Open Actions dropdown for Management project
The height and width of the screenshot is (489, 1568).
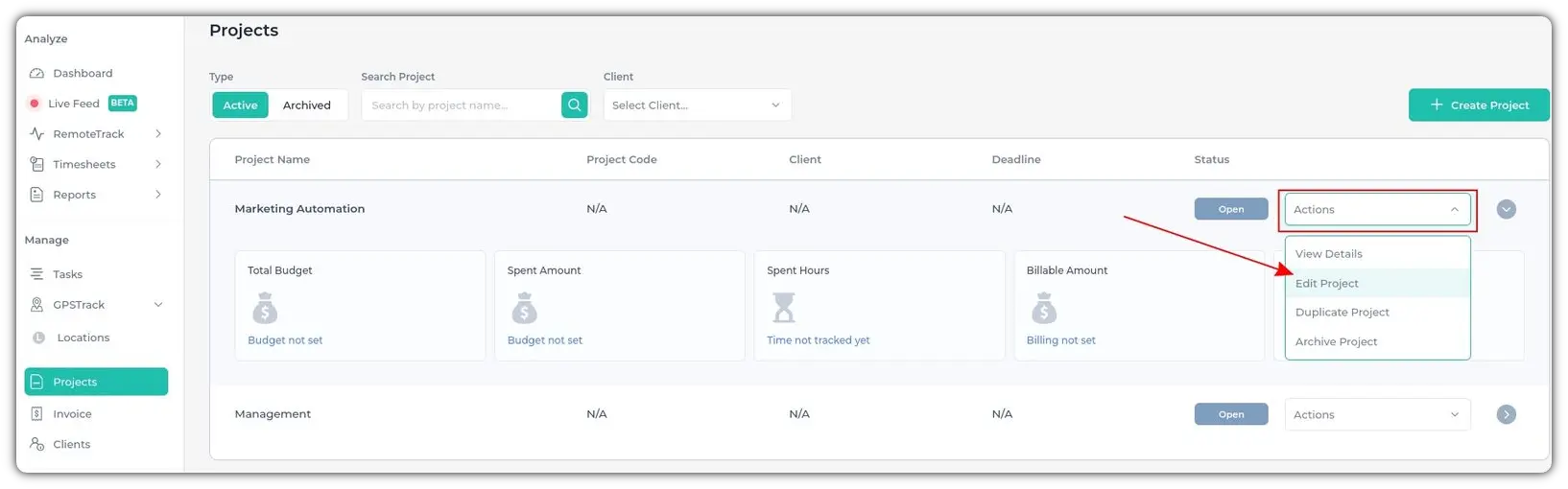pyautogui.click(x=1376, y=414)
